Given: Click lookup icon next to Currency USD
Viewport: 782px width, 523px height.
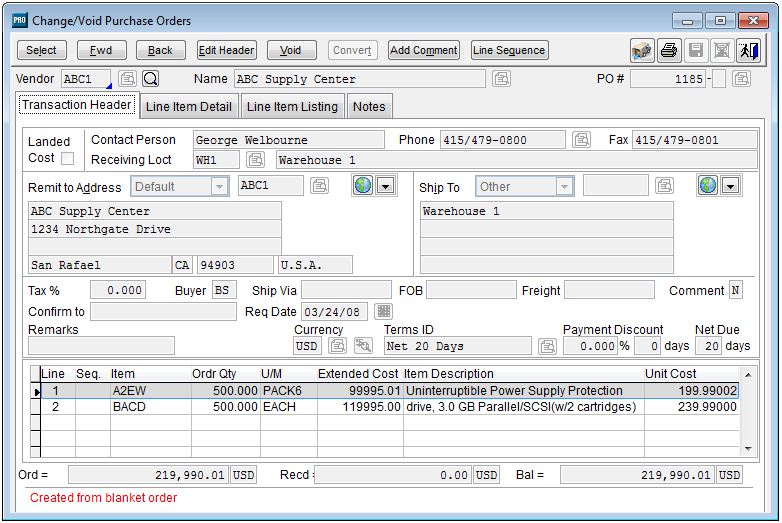Looking at the screenshot, I should pos(338,346).
